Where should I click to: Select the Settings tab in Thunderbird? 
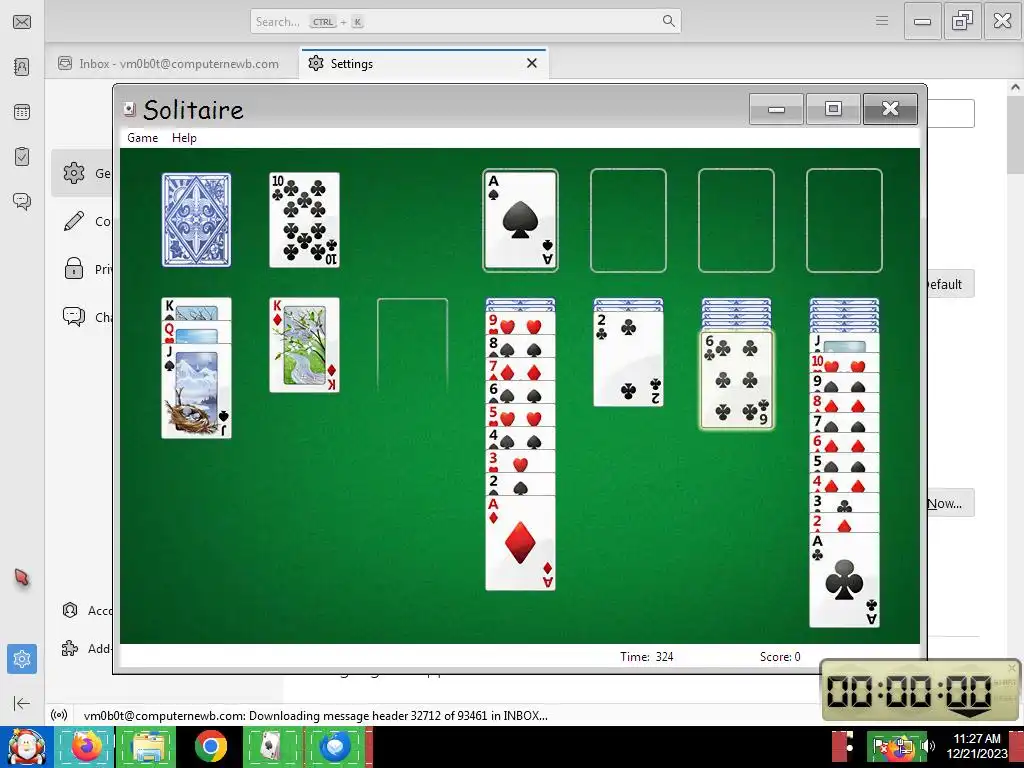pyautogui.click(x=423, y=63)
